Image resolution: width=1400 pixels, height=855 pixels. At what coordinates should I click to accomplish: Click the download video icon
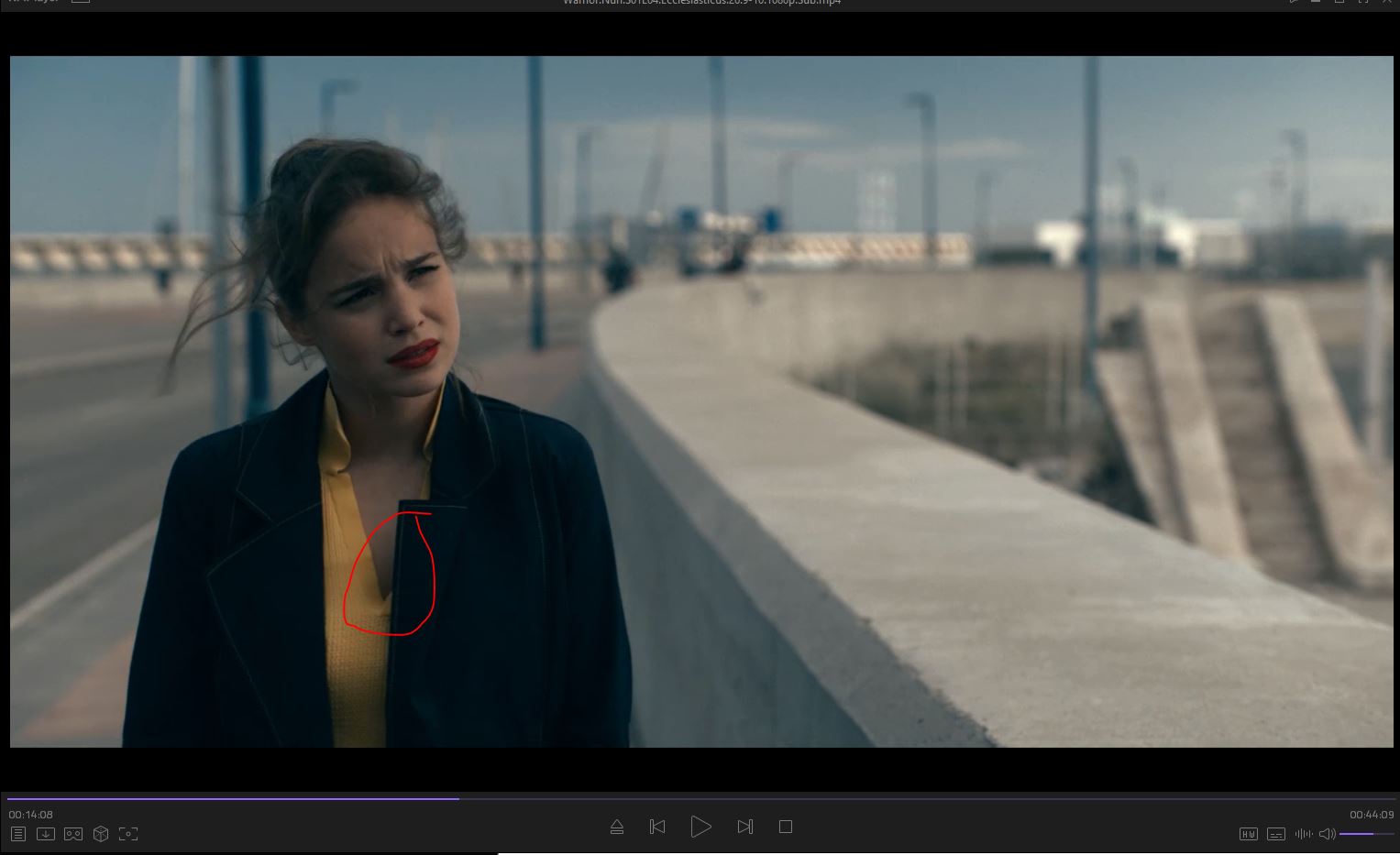click(45, 834)
